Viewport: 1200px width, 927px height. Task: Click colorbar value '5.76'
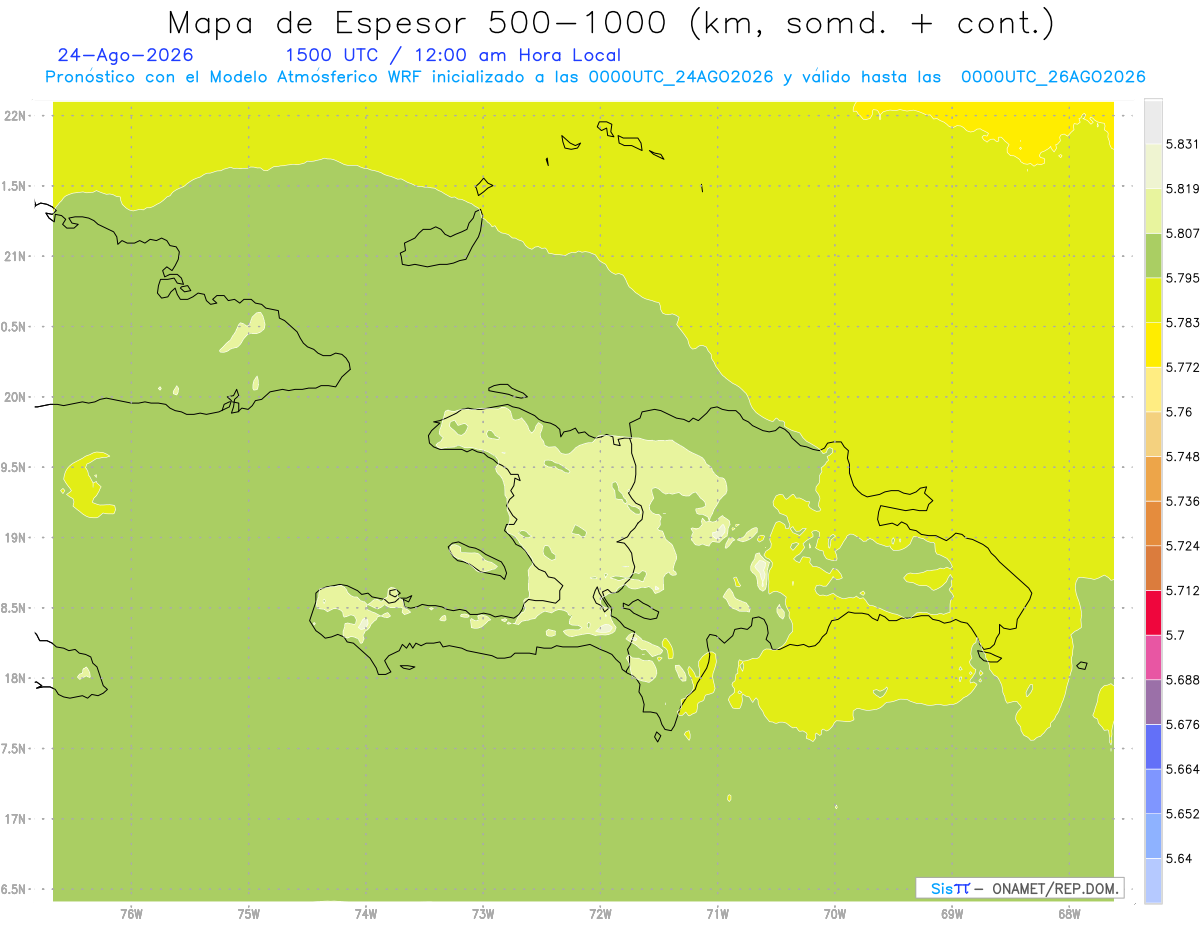coord(1179,412)
